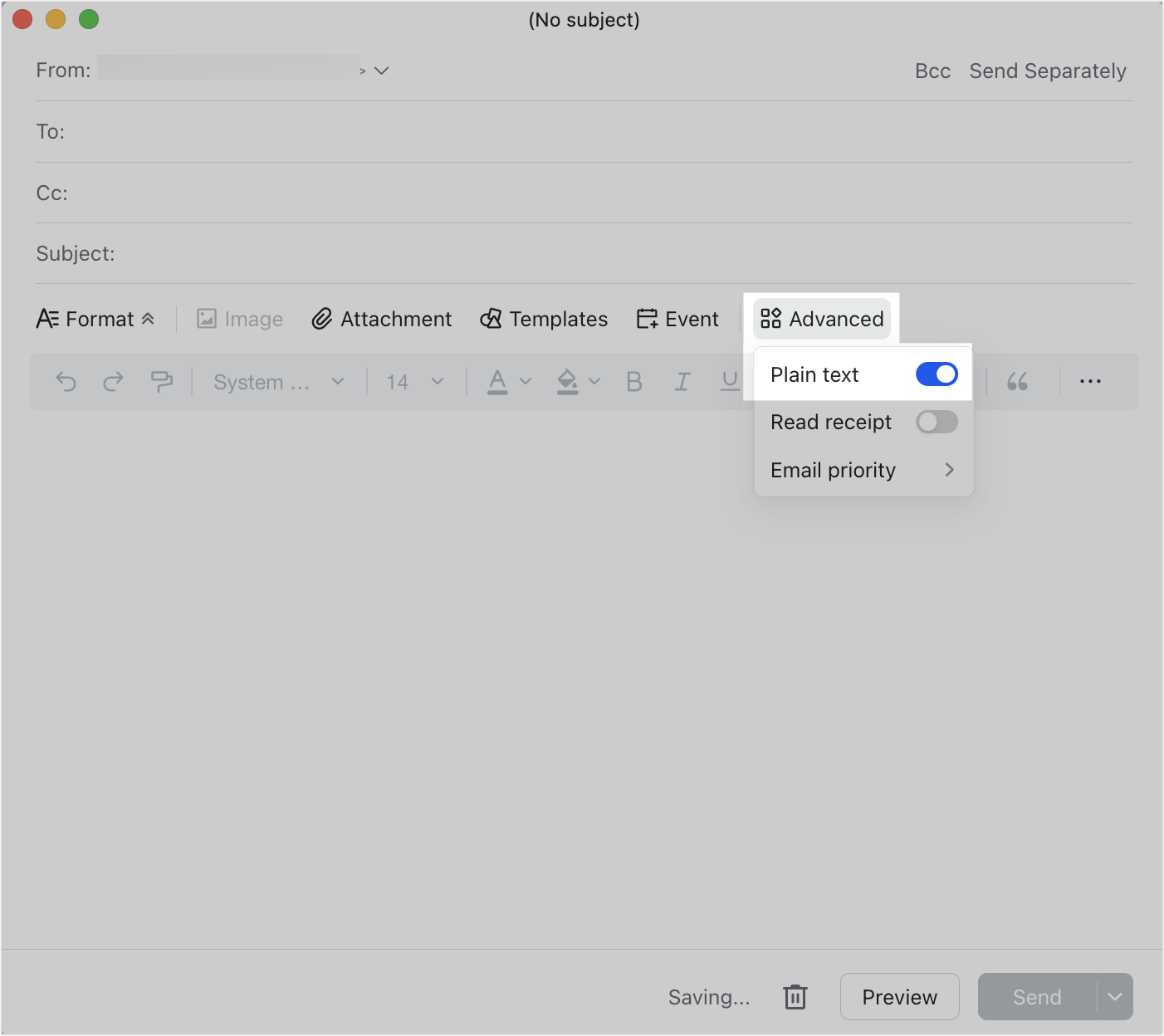Expand the Email priority submenu
The width and height of the screenshot is (1164, 1036).
pyautogui.click(x=863, y=470)
